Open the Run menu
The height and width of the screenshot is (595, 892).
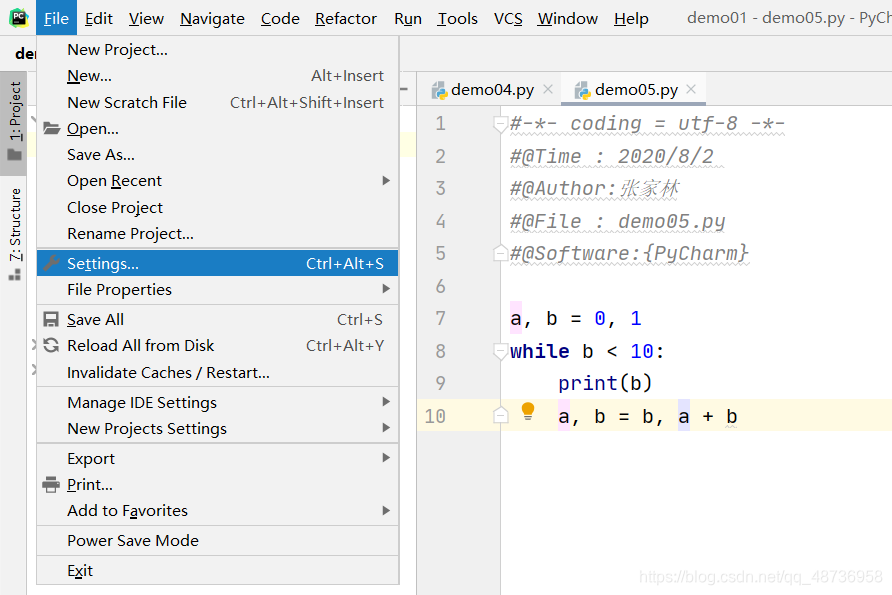pos(407,19)
